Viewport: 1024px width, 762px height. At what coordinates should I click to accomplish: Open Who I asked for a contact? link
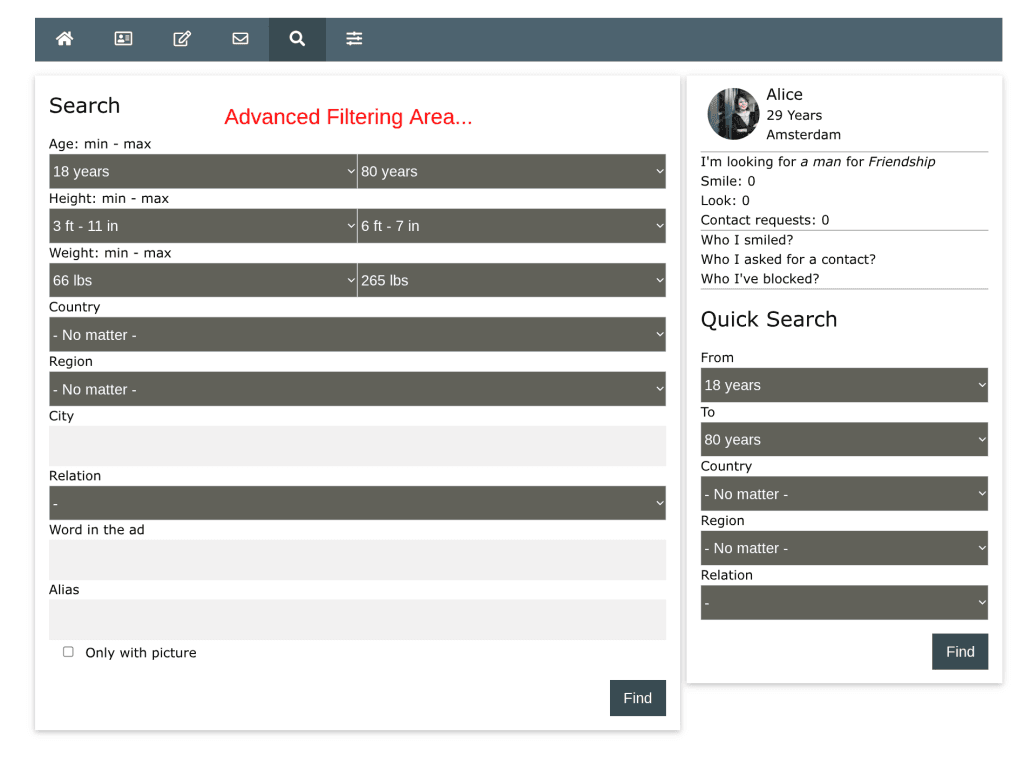click(x=788, y=259)
